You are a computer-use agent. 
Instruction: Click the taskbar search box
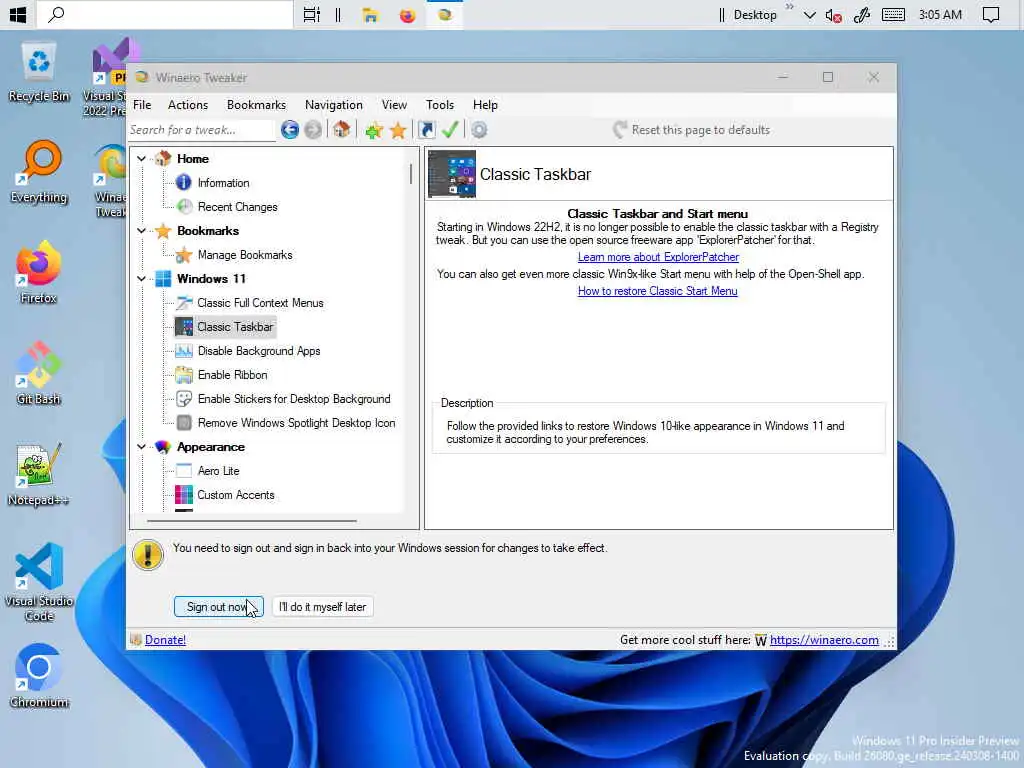tap(165, 14)
